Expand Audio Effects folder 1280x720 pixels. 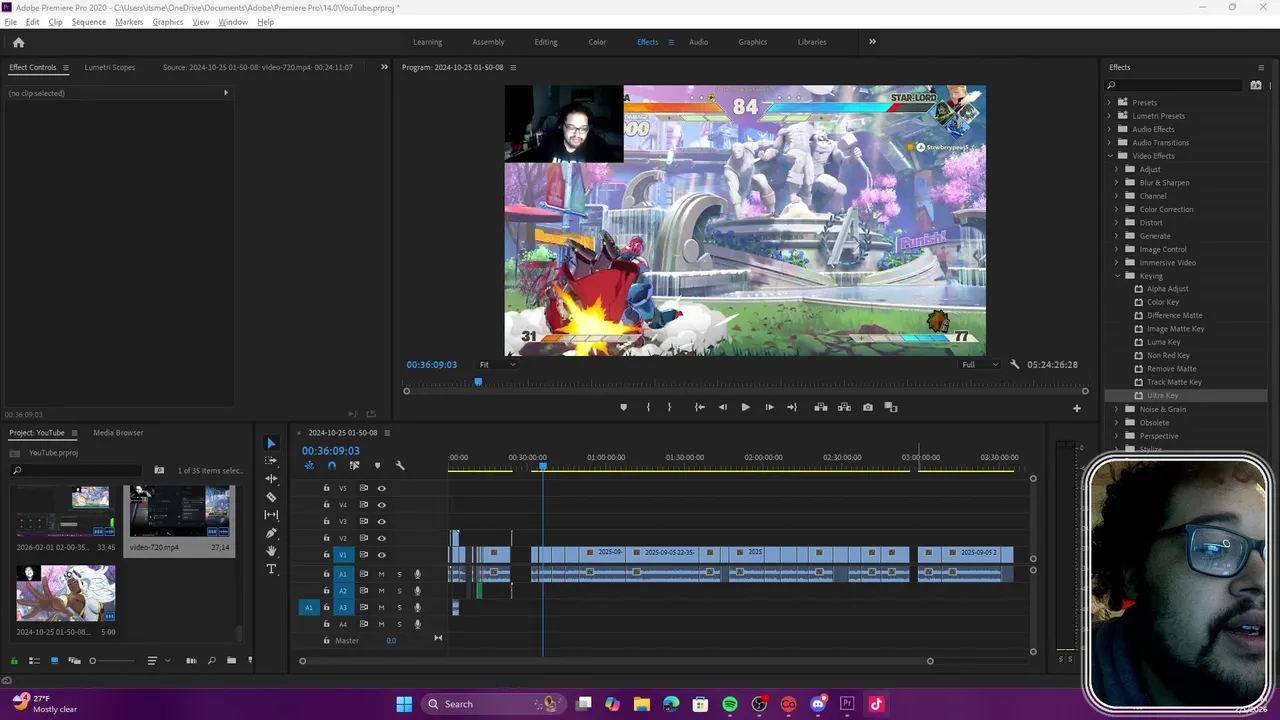[1109, 129]
